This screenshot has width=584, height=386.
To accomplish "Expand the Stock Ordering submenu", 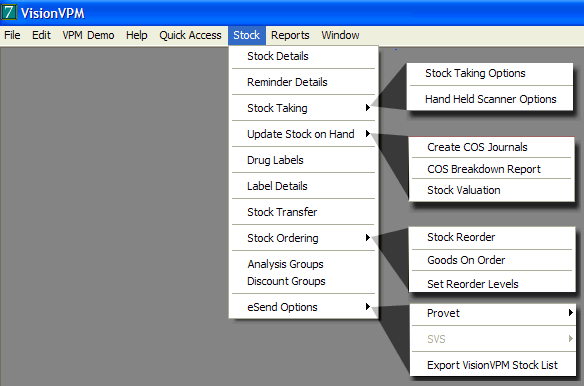I will click(x=304, y=238).
